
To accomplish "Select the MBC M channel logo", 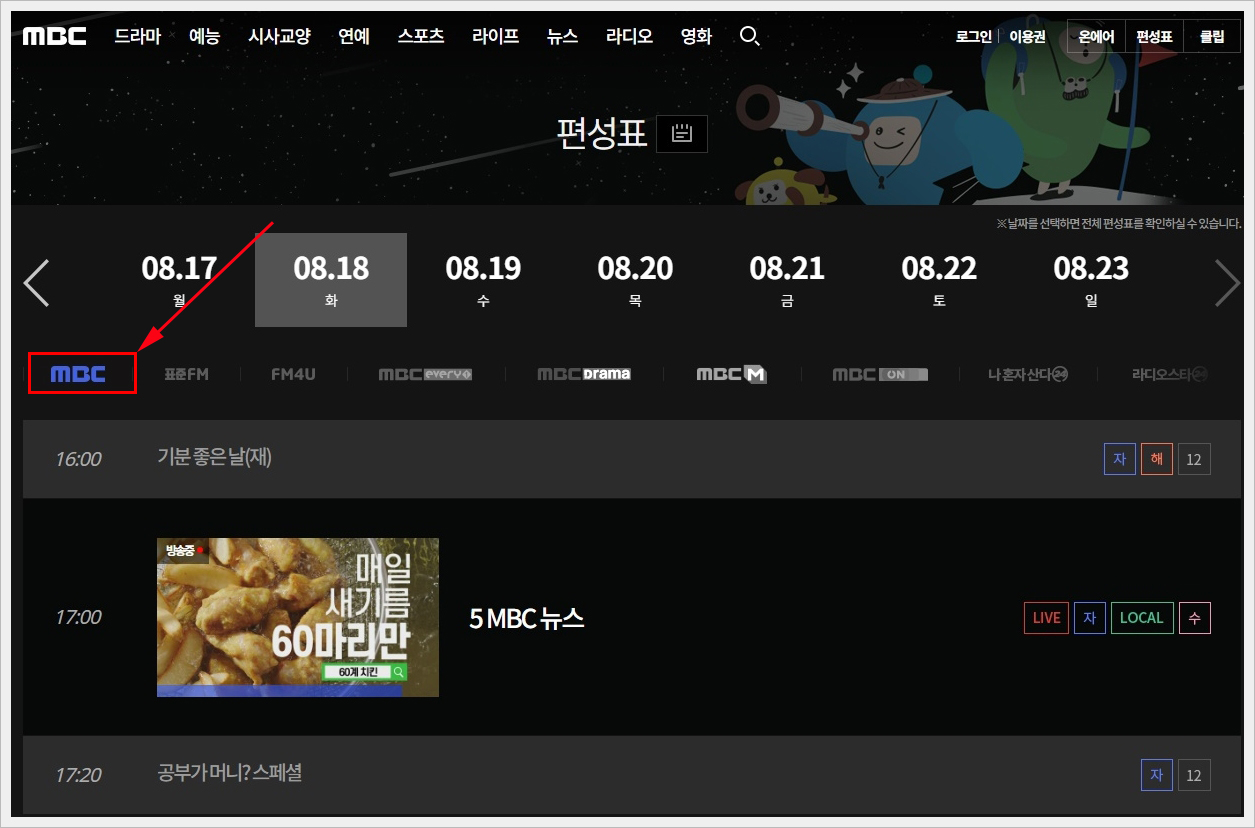I will 731,374.
